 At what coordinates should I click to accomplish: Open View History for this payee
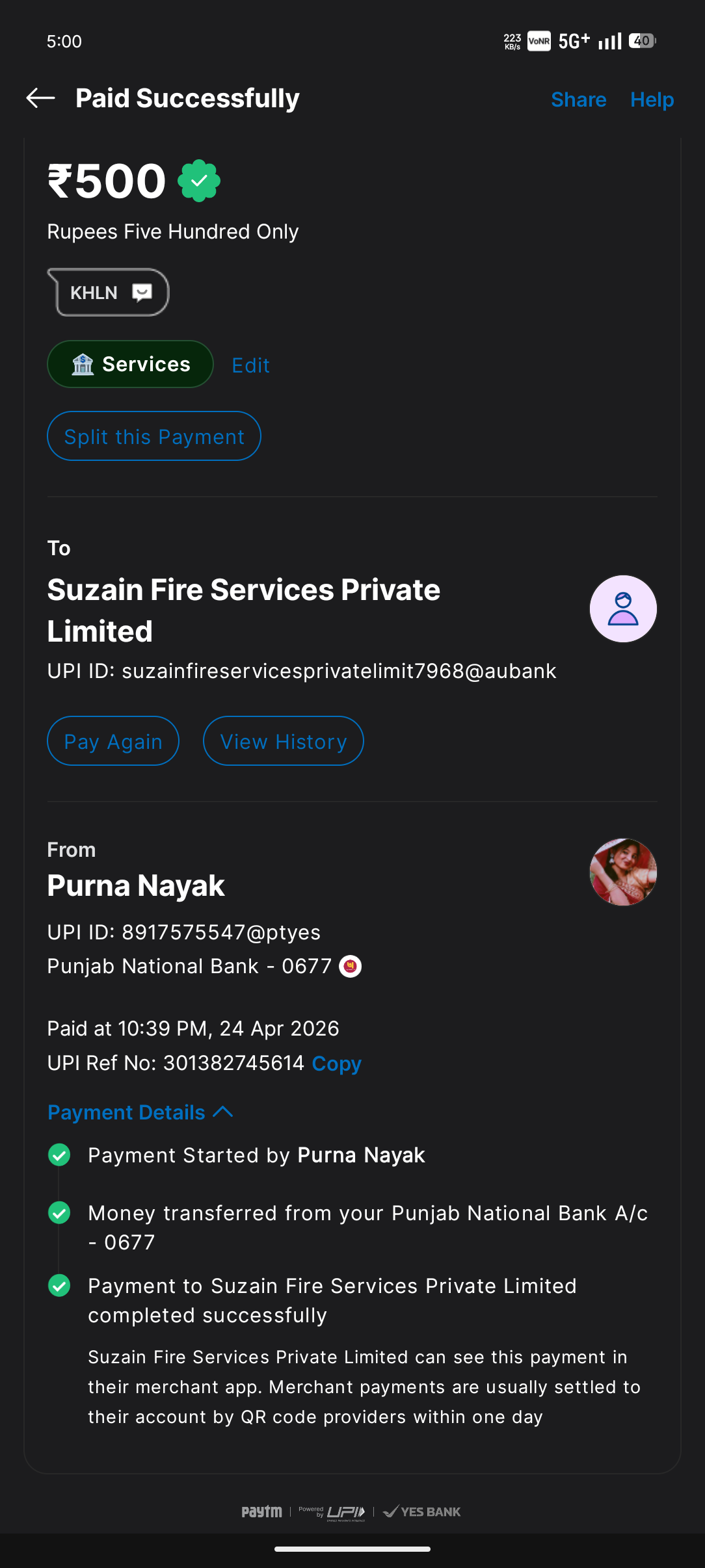pyautogui.click(x=284, y=741)
